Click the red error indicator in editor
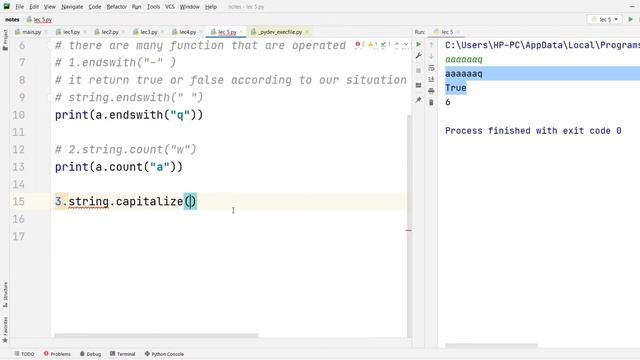The height and width of the screenshot is (360, 640). pos(359,44)
